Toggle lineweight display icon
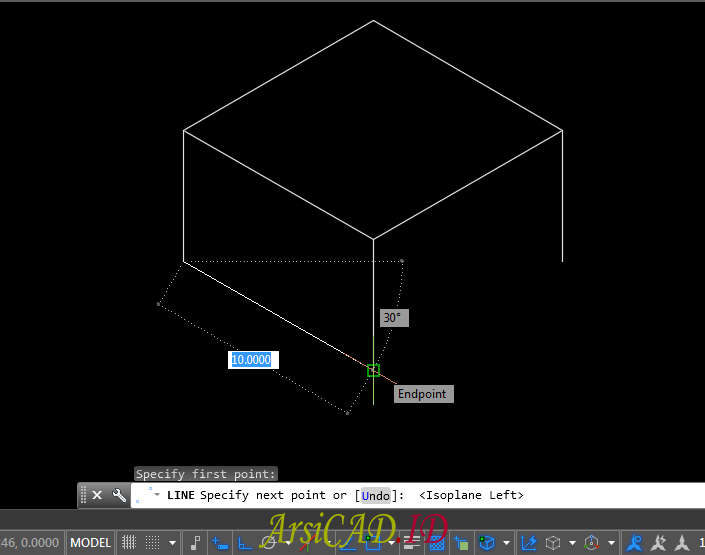 [412, 543]
